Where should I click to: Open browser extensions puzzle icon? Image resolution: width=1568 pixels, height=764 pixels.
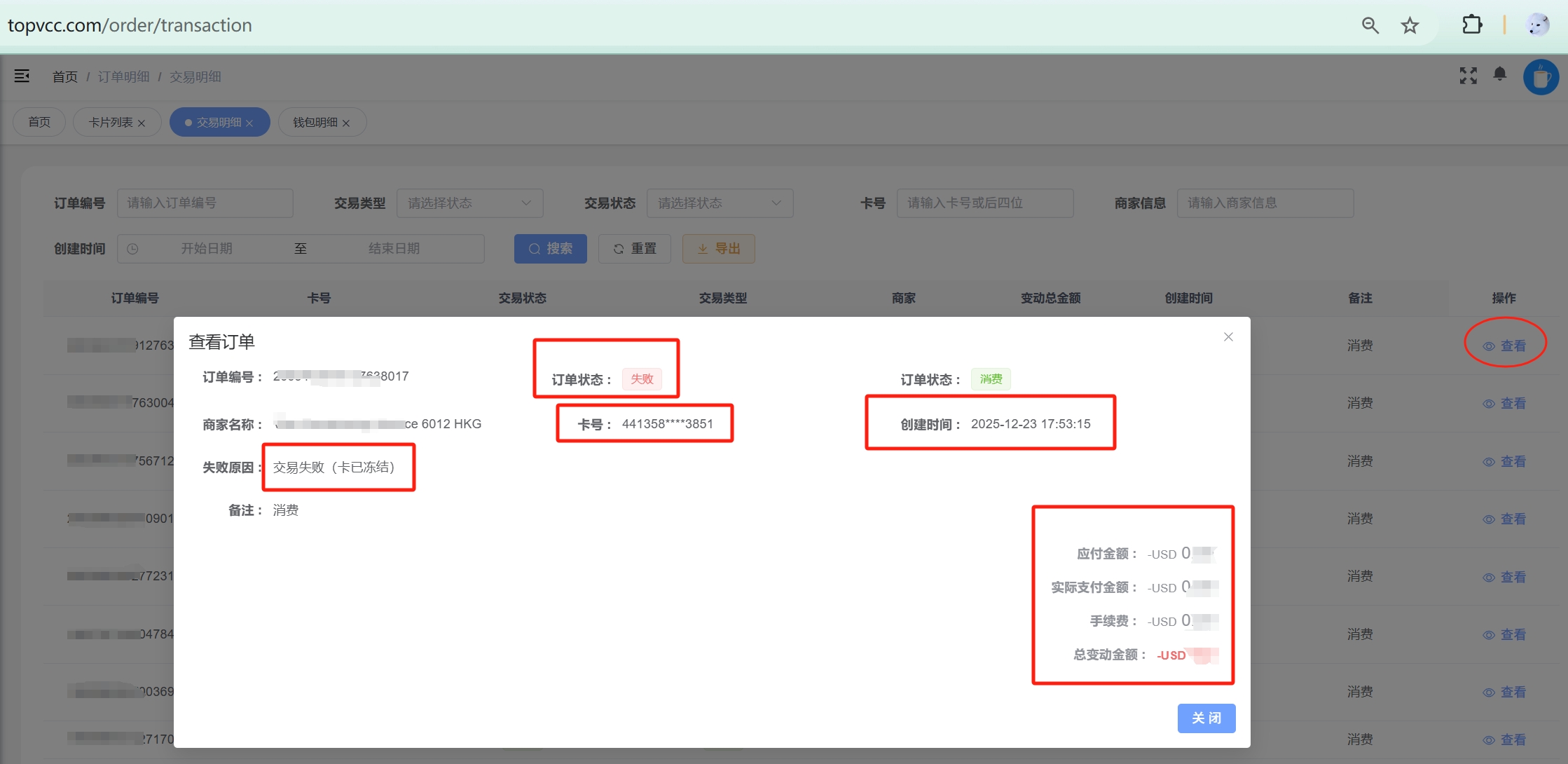click(x=1472, y=25)
